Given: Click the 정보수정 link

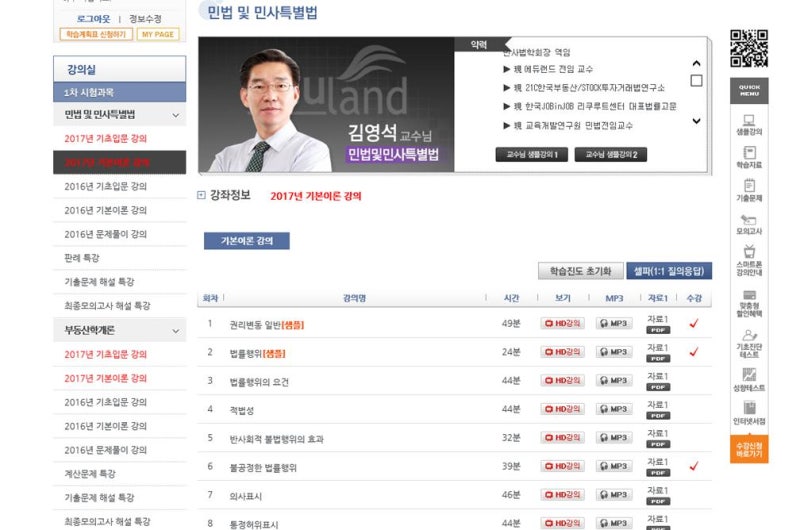Looking at the screenshot, I should [x=145, y=19].
